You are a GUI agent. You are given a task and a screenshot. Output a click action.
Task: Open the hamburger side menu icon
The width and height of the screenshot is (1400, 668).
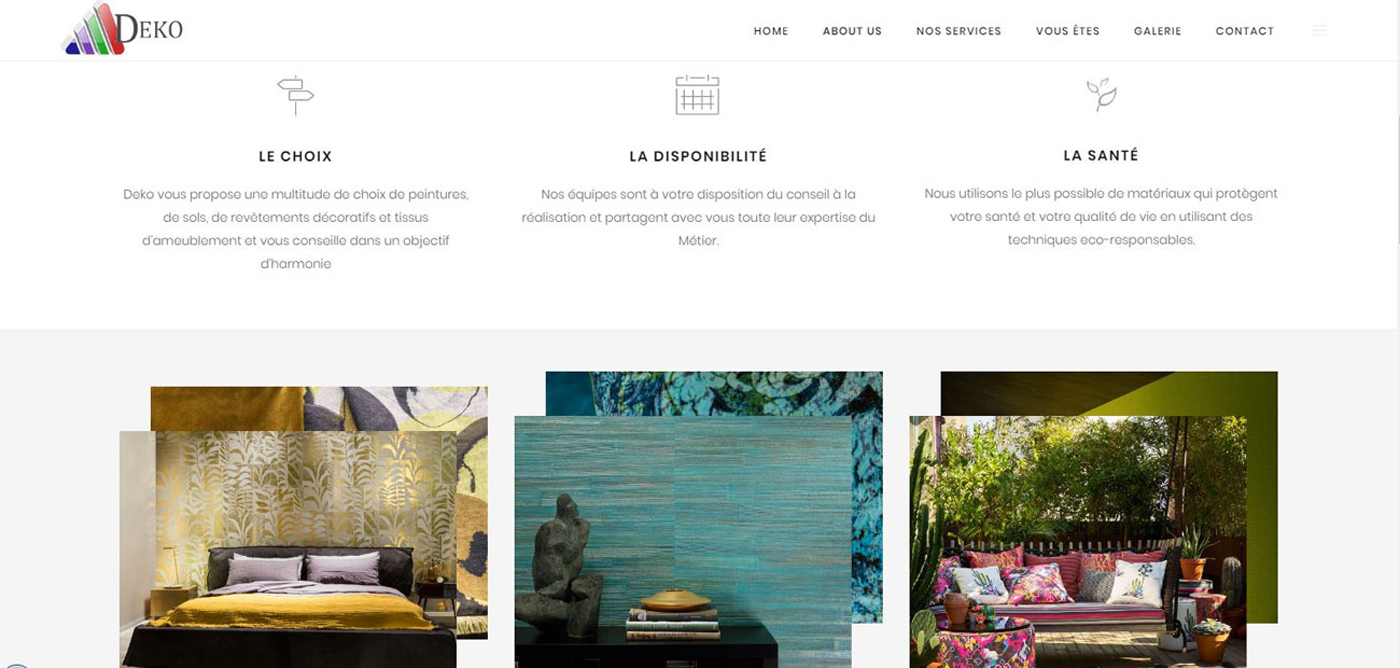click(x=1319, y=31)
